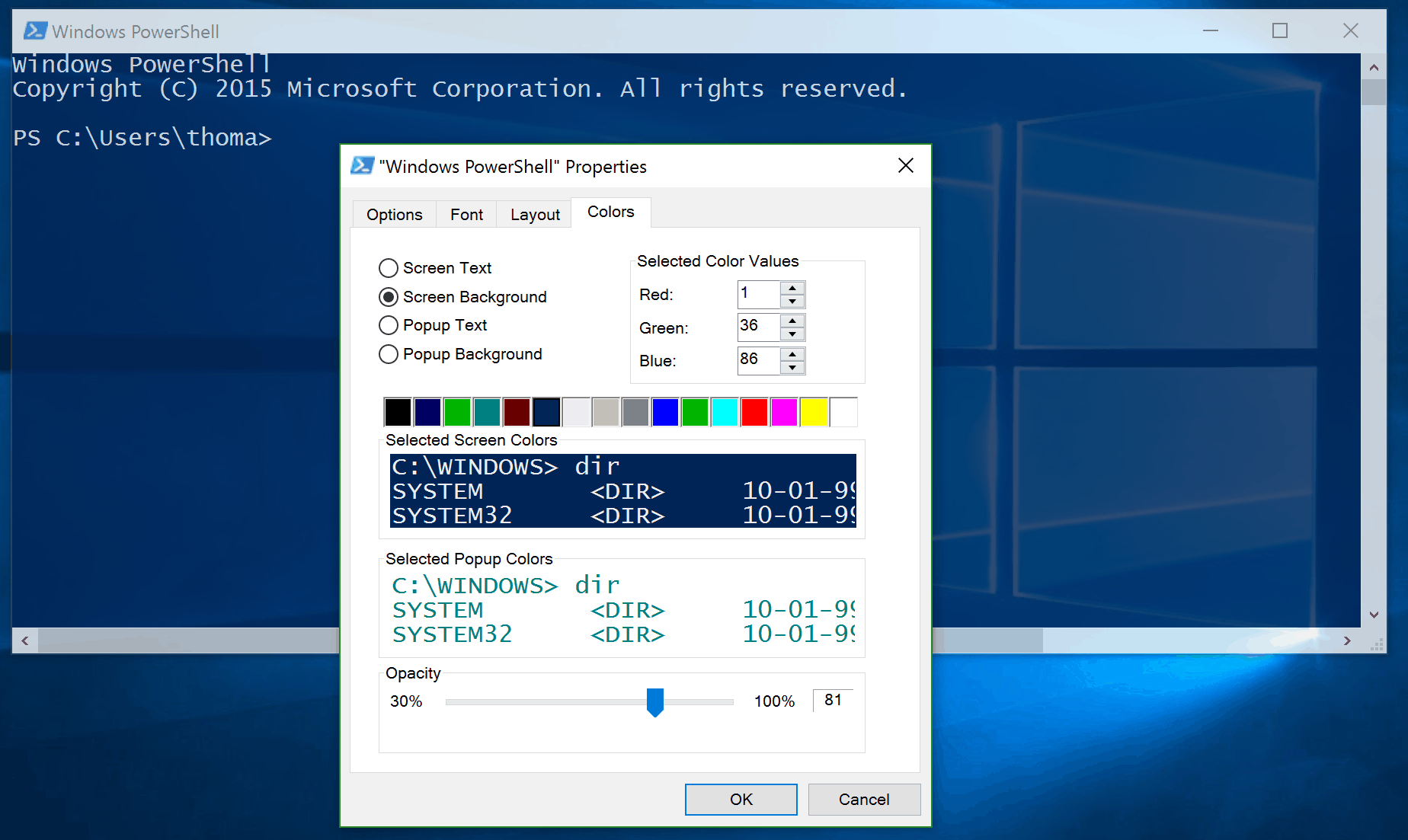
Task: Increase Red value with up arrow
Action: pyautogui.click(x=792, y=289)
